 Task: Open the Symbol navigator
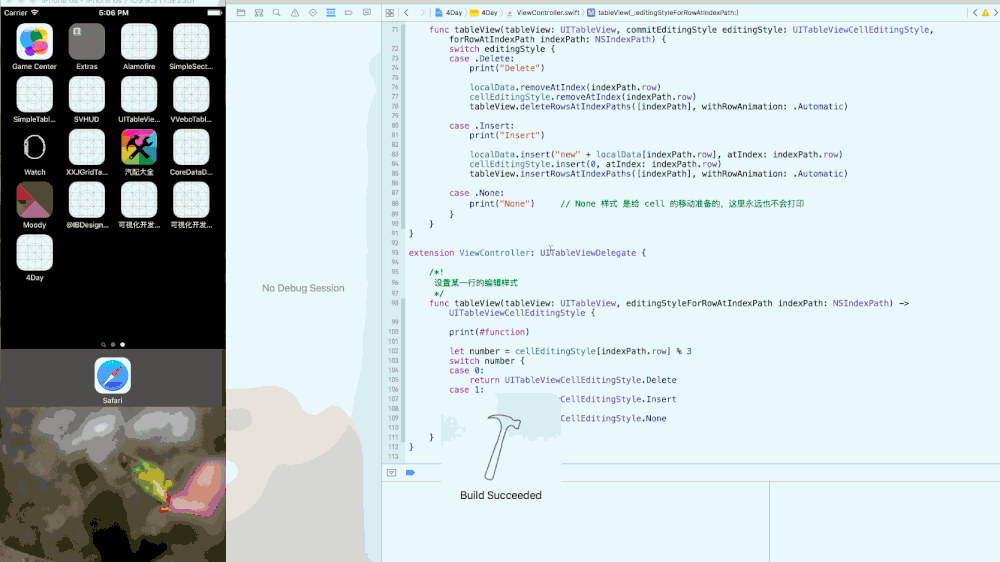[259, 12]
